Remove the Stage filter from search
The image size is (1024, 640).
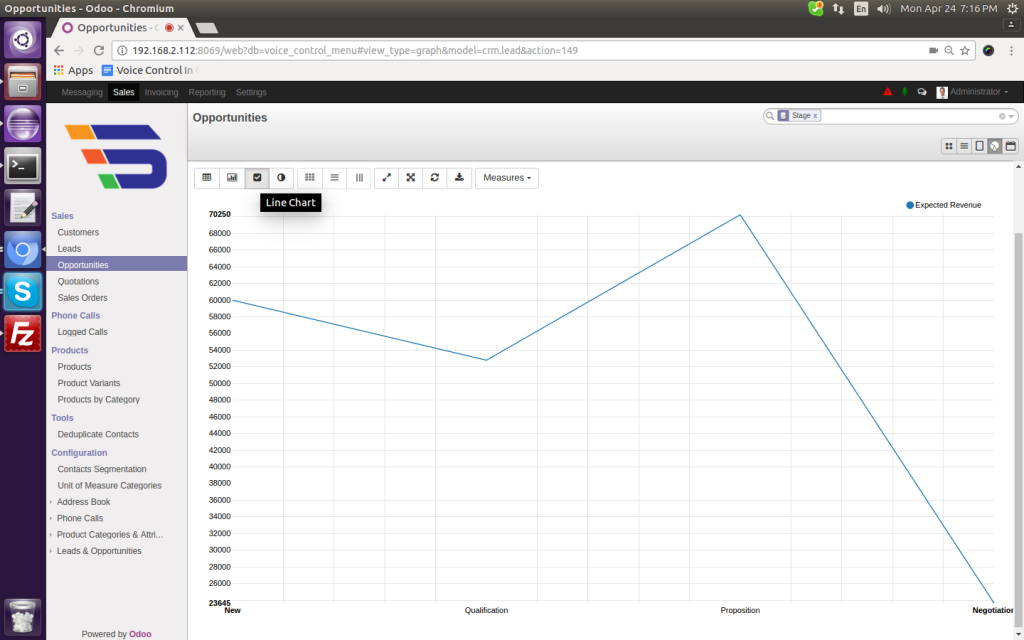(x=815, y=116)
